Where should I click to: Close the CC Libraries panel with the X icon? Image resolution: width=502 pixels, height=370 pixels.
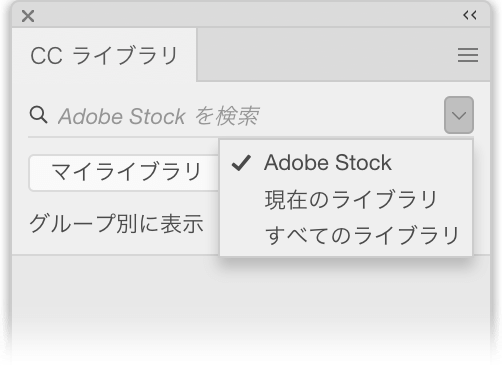coord(28,16)
